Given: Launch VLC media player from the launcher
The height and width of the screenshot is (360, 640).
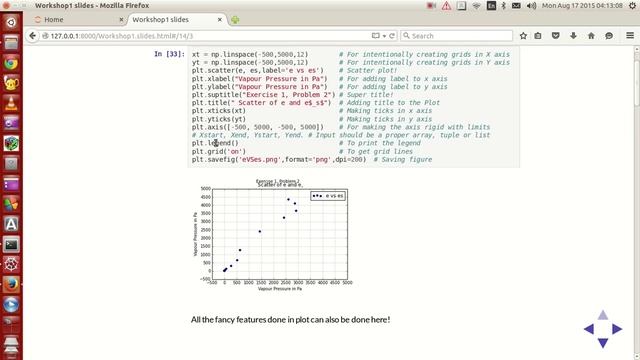Looking at the screenshot, I should 11,103.
